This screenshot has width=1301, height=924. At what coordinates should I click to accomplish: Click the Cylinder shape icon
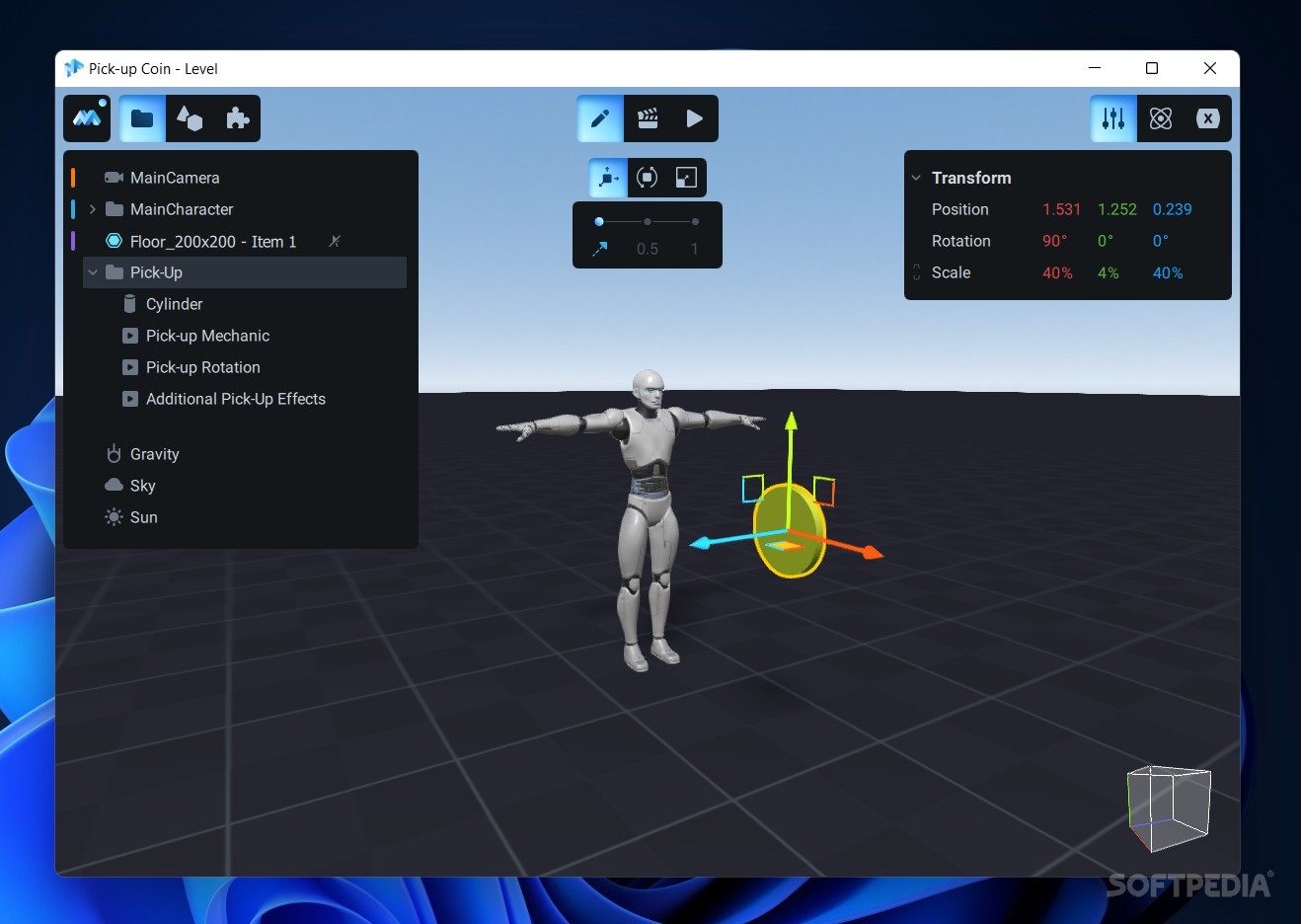point(129,304)
